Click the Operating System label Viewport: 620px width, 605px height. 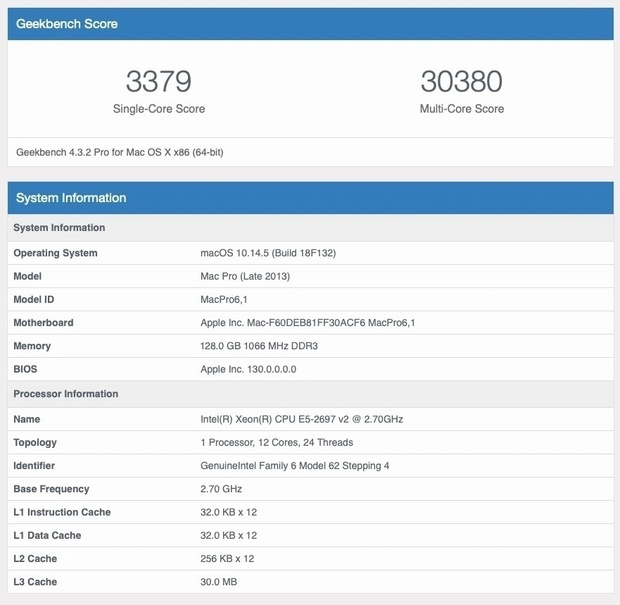(55, 253)
